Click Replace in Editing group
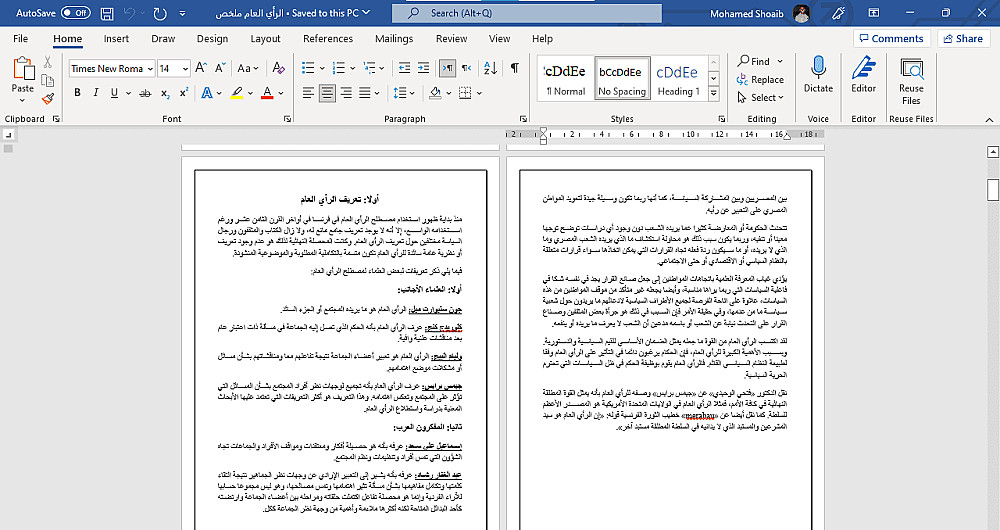Viewport: 1000px width, 530px height. (x=760, y=80)
